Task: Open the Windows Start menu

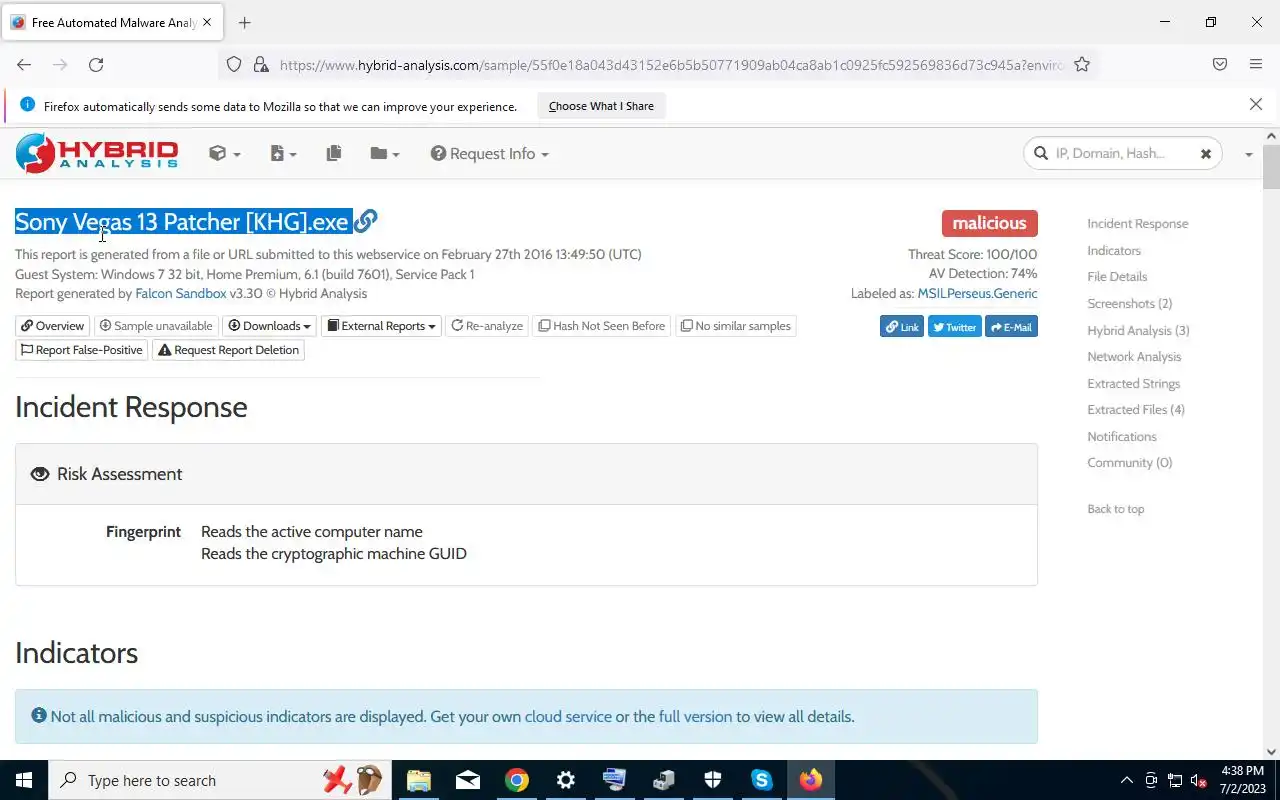Action: (x=24, y=780)
